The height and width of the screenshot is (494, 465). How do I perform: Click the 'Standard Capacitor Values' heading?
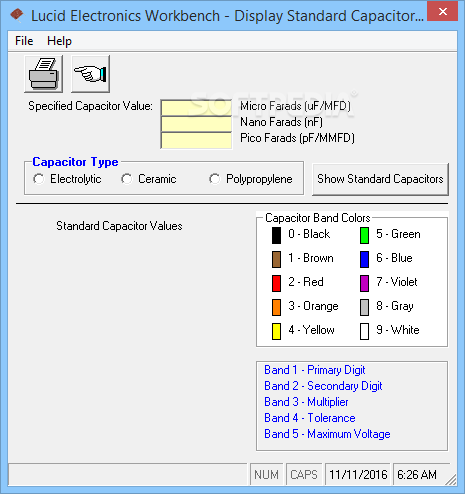(119, 226)
